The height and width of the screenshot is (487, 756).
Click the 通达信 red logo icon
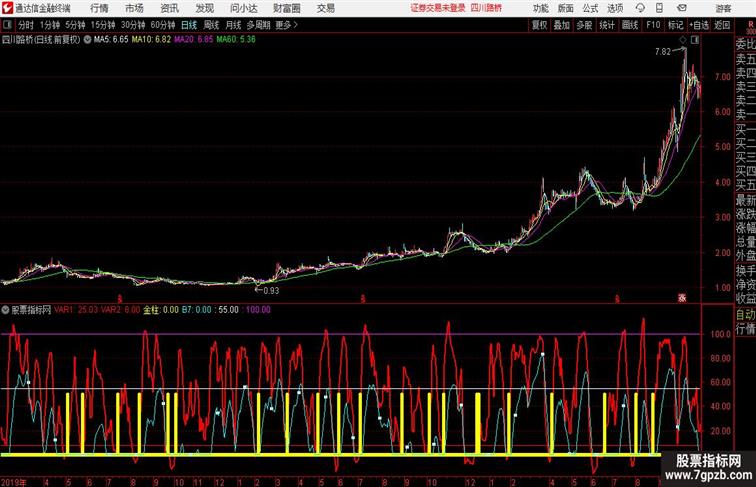pos(7,8)
